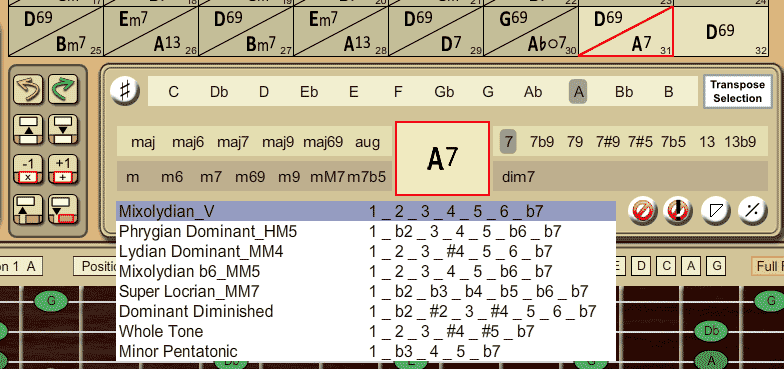The image size is (784, 369).
Task: Select root note E
Action: [x=354, y=92]
